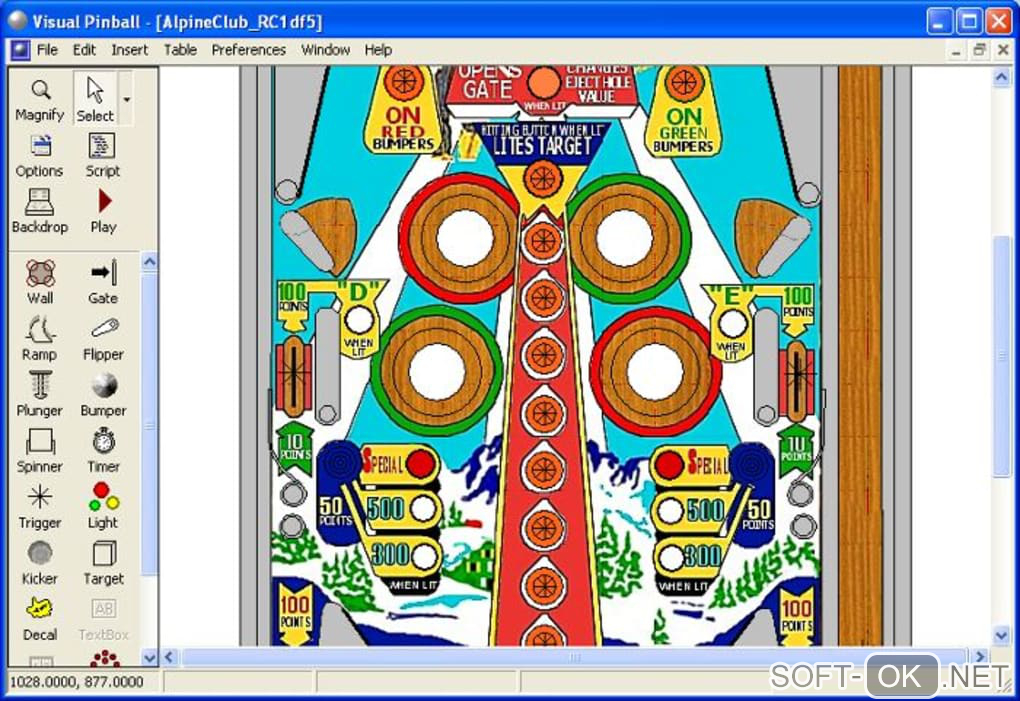1020x701 pixels.
Task: Close the AlpineClub document window
Action: (x=1003, y=50)
